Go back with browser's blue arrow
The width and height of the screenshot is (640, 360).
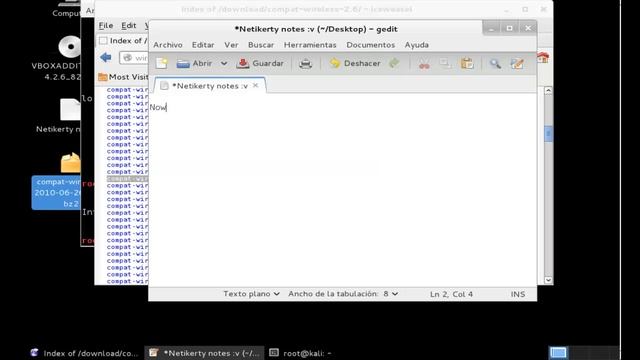[x=106, y=58]
